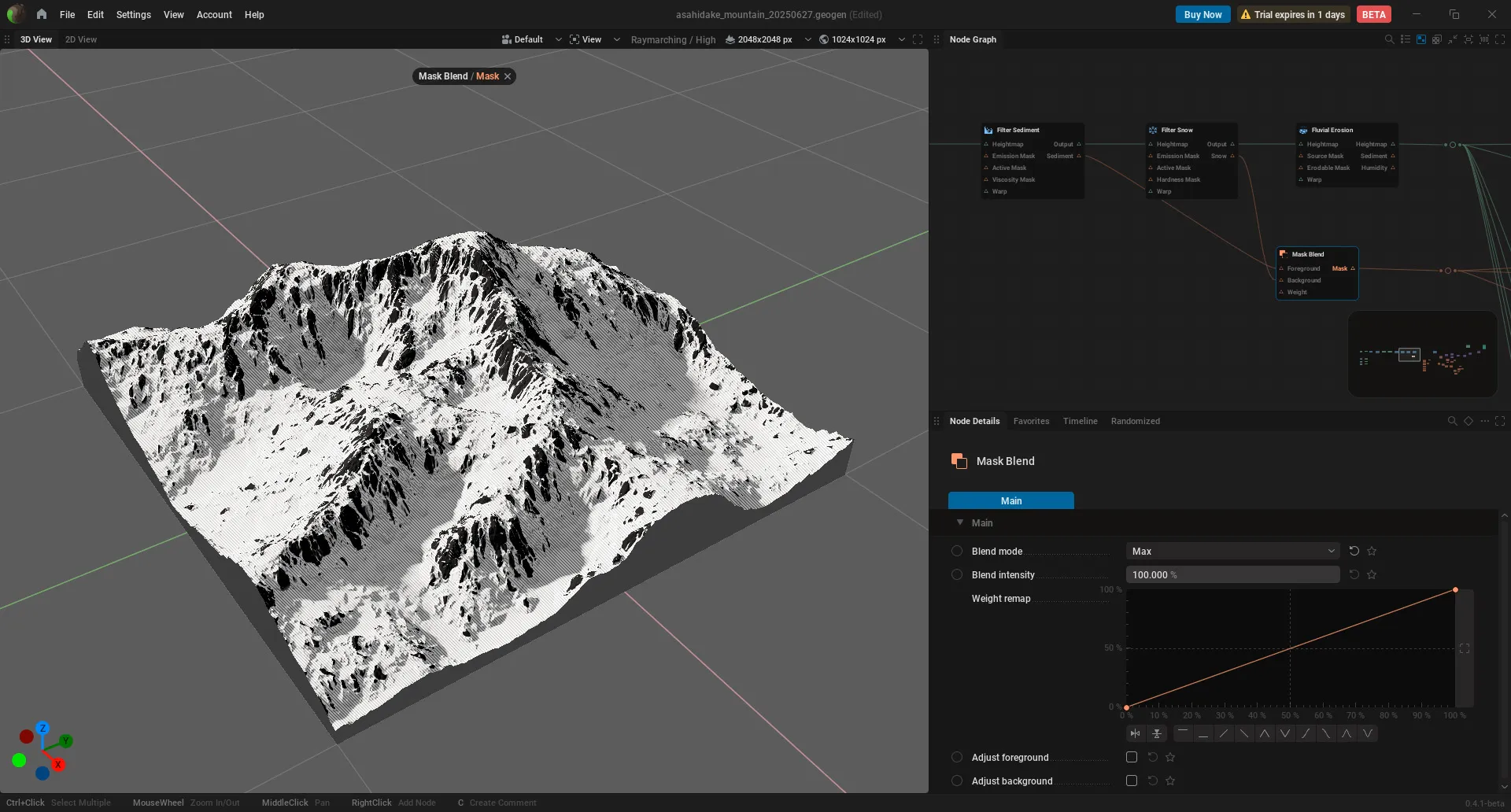Toggle the Blend intensity animation circle
Image resolution: width=1511 pixels, height=812 pixels.
pyautogui.click(x=957, y=574)
